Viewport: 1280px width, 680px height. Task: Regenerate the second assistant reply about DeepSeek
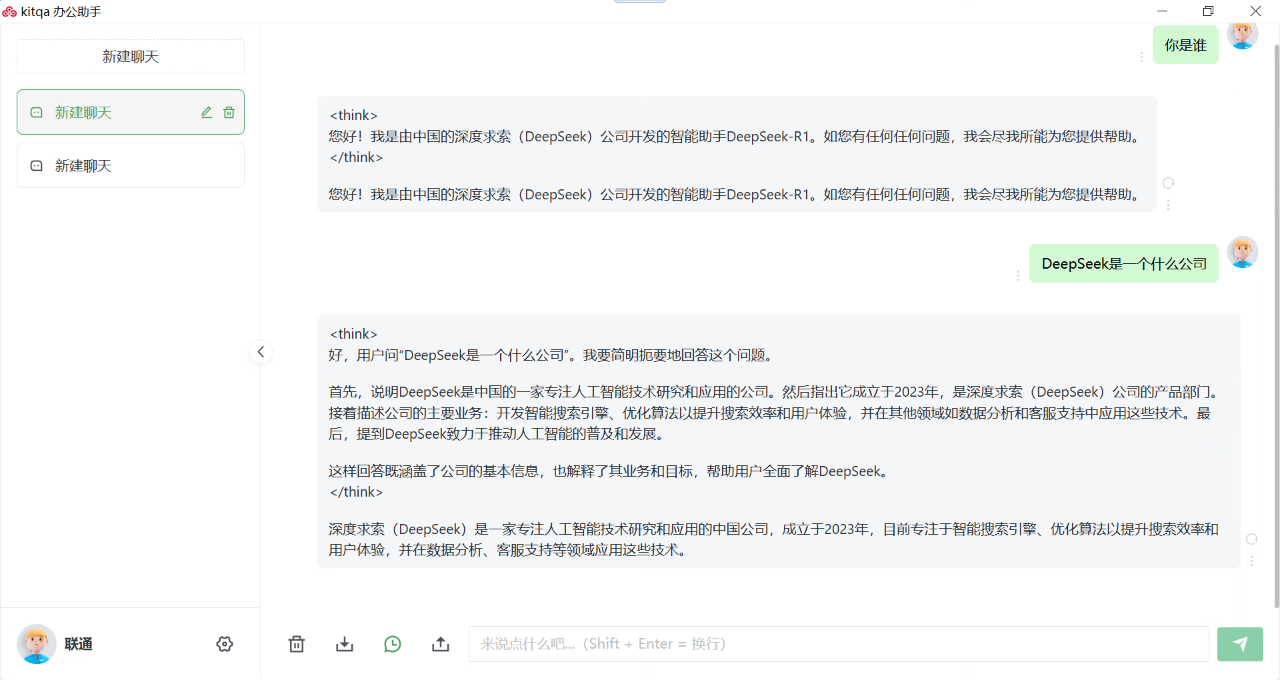click(x=1251, y=539)
